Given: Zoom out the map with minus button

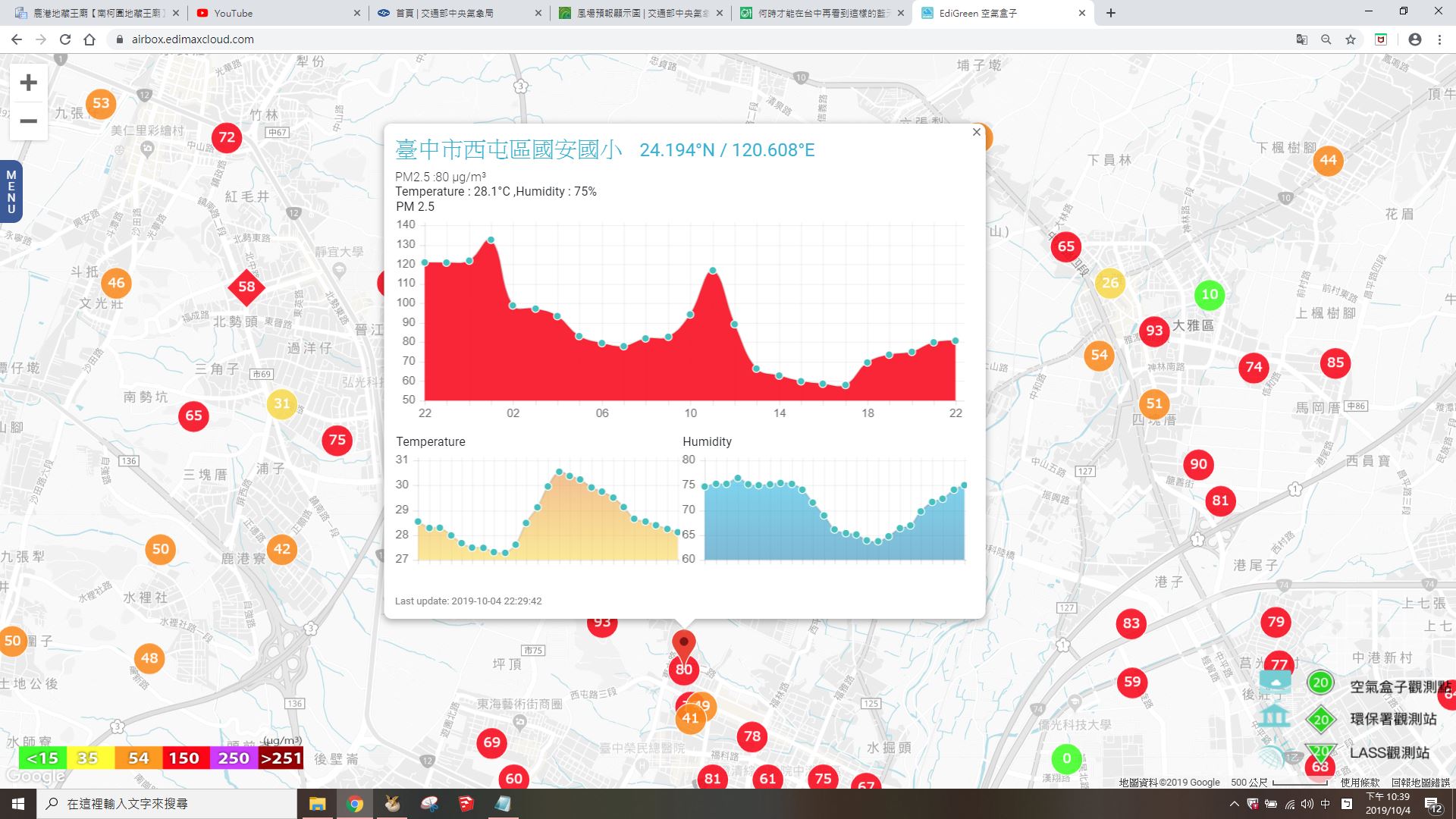Looking at the screenshot, I should coord(29,121).
